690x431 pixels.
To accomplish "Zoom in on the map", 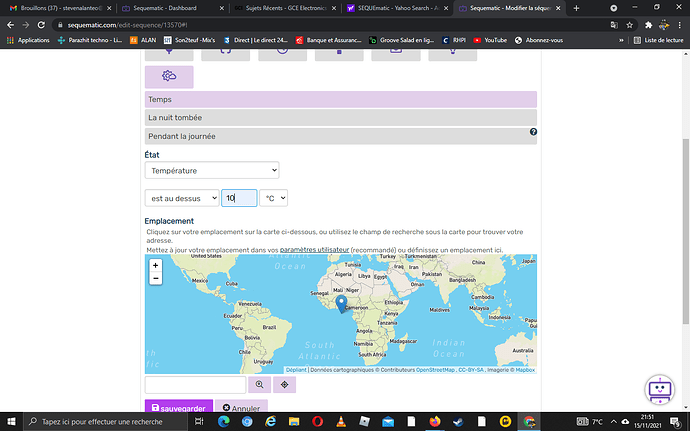I will point(155,266).
